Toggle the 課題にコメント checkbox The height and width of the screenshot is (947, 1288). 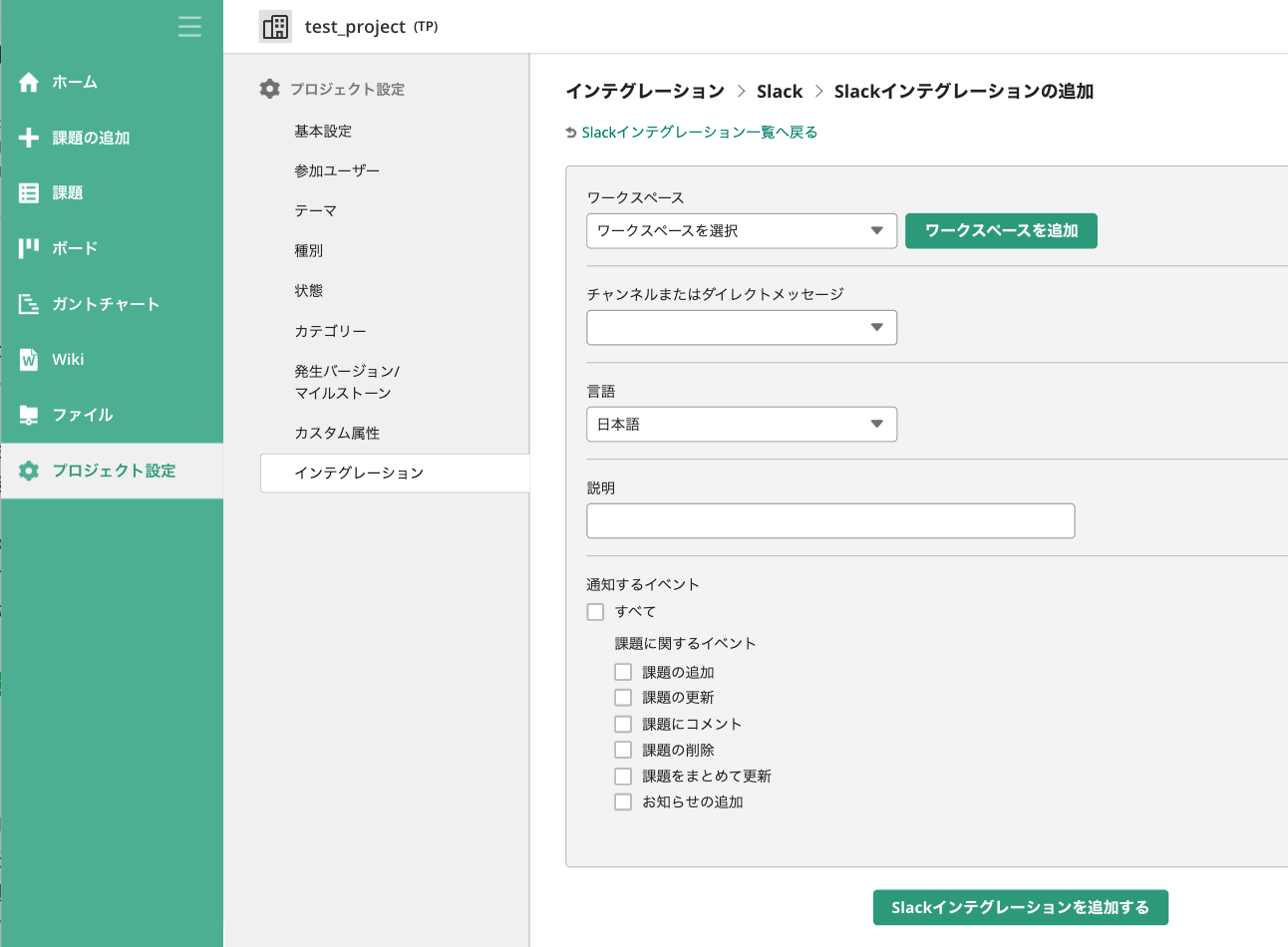[x=623, y=724]
